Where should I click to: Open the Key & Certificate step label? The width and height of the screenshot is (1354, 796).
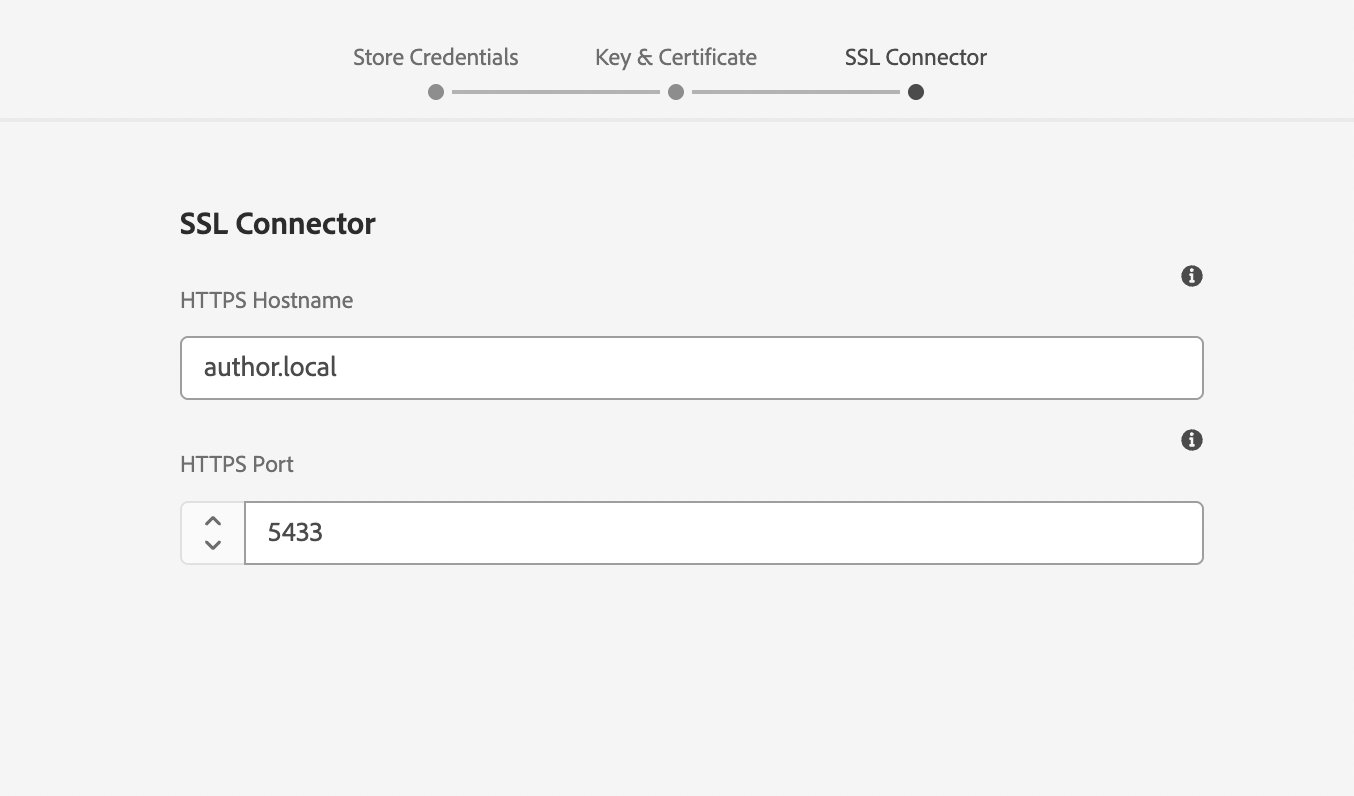pos(675,57)
